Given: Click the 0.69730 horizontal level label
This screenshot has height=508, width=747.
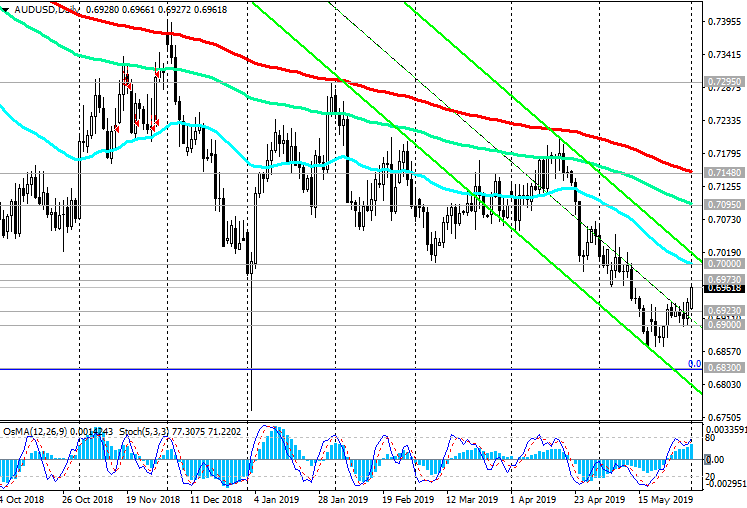Looking at the screenshot, I should pos(724,279).
